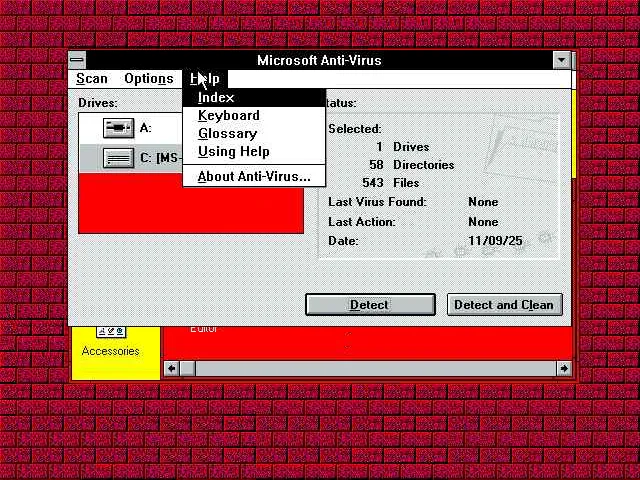Open the Scan menu
Screen dimensions: 640x480
pos(92,78)
